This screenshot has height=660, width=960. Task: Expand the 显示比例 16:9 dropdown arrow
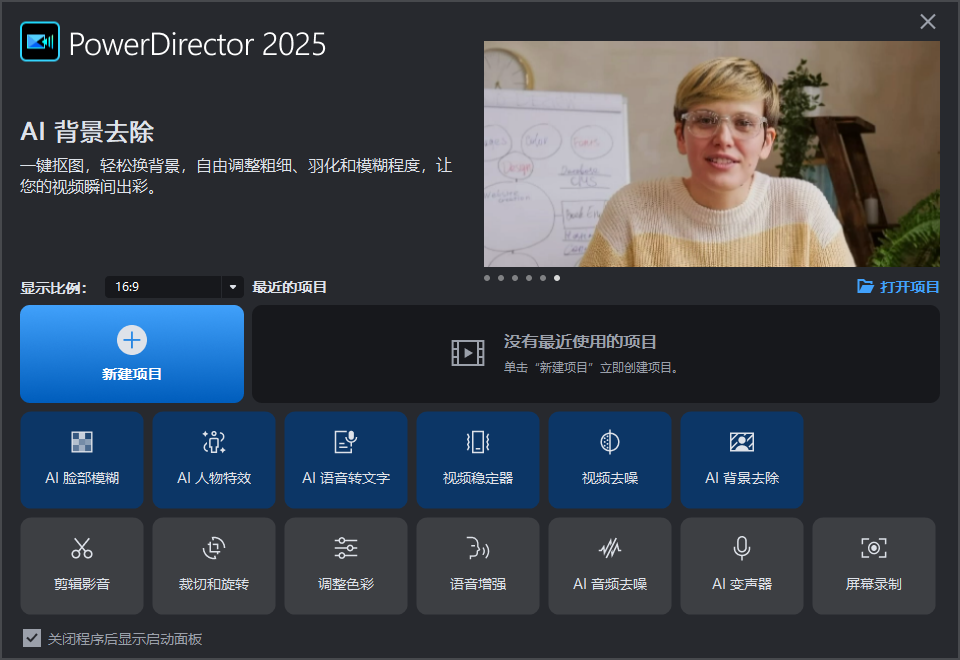233,287
